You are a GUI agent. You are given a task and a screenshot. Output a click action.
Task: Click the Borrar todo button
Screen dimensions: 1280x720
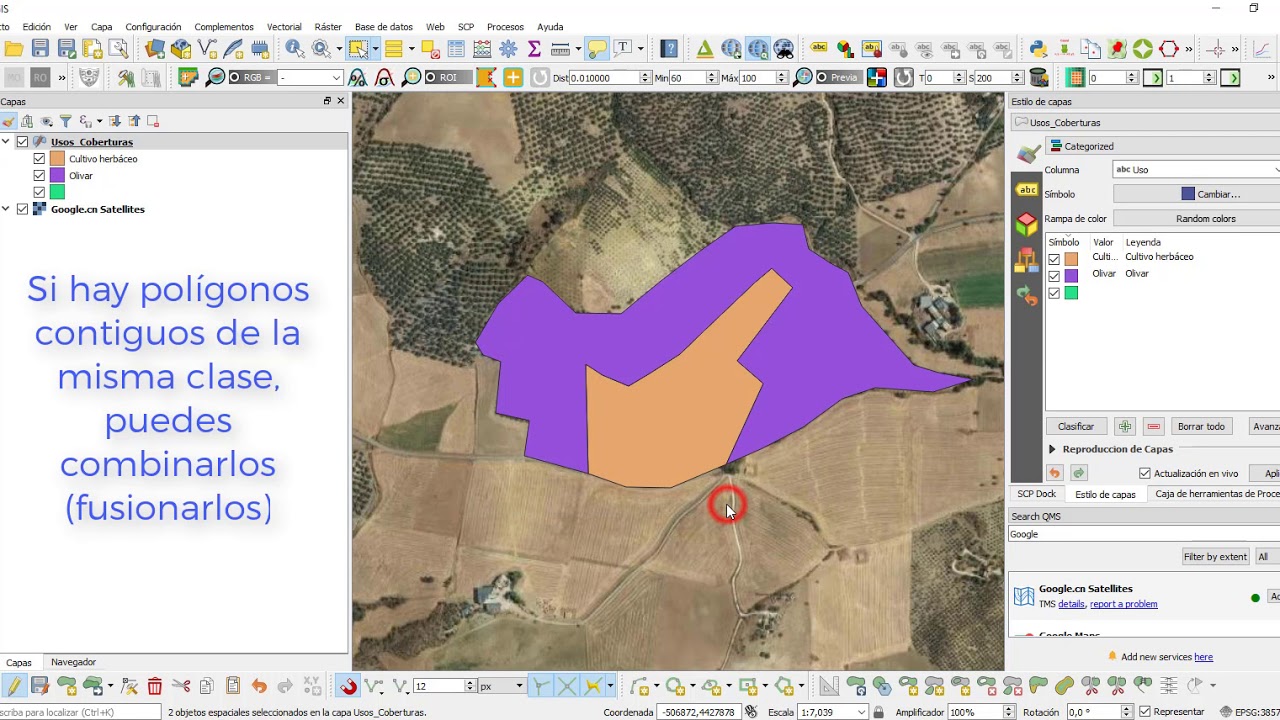[1200, 426]
